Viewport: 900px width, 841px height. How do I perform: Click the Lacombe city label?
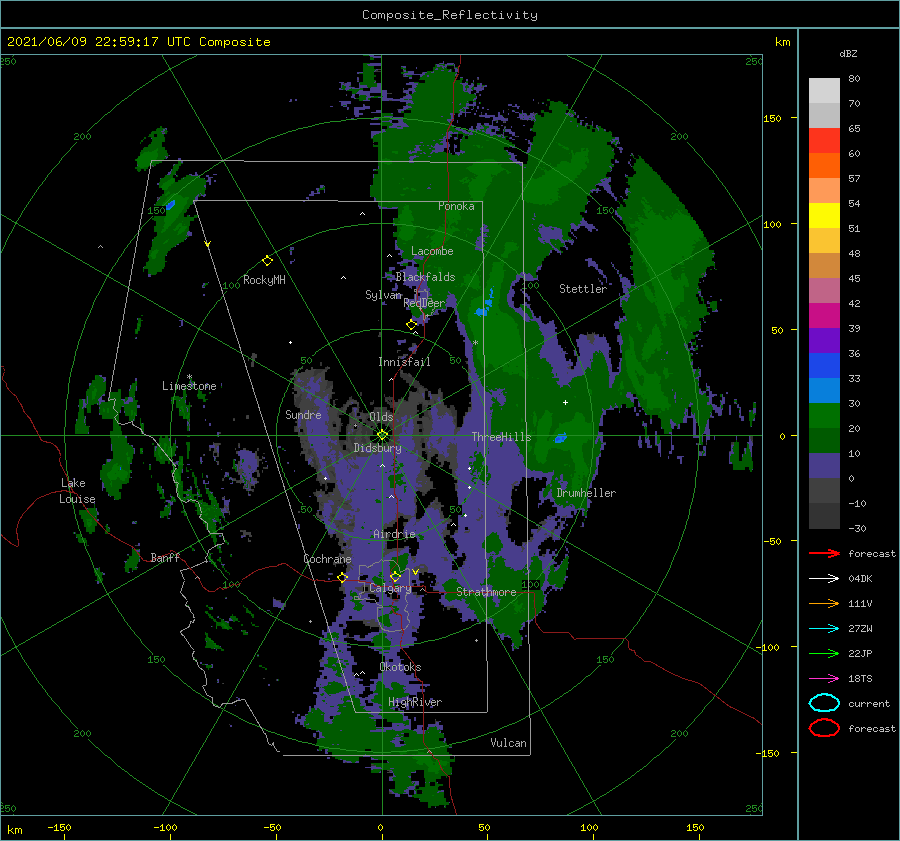pos(432,251)
